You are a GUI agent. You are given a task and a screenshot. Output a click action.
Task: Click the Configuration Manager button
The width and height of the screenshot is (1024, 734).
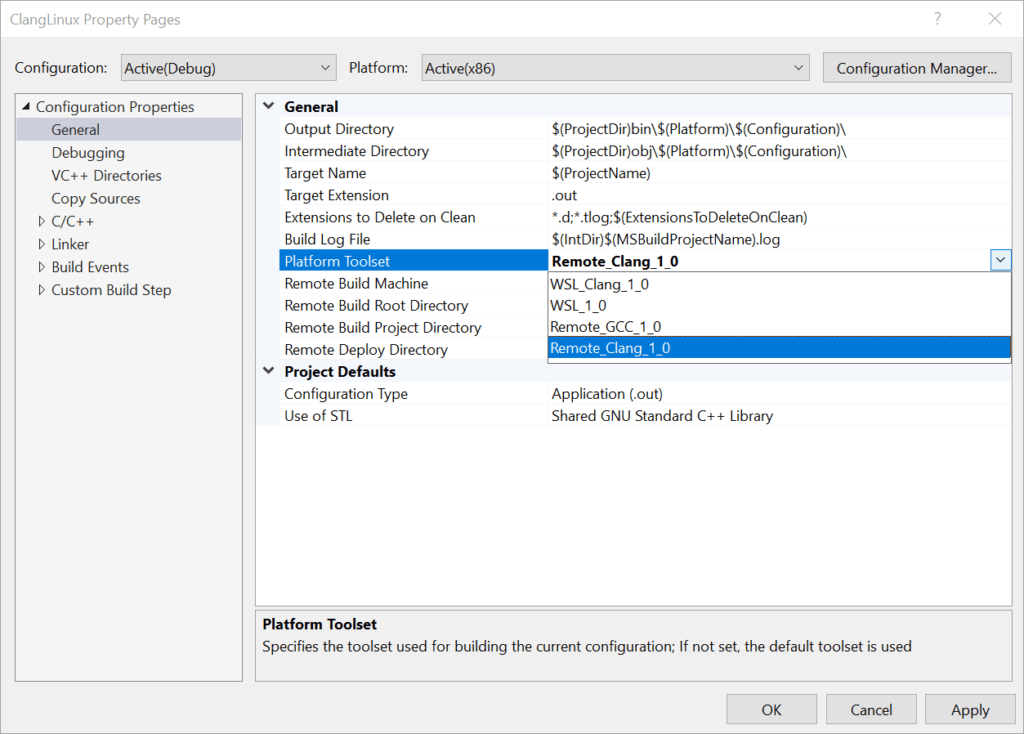(x=916, y=67)
